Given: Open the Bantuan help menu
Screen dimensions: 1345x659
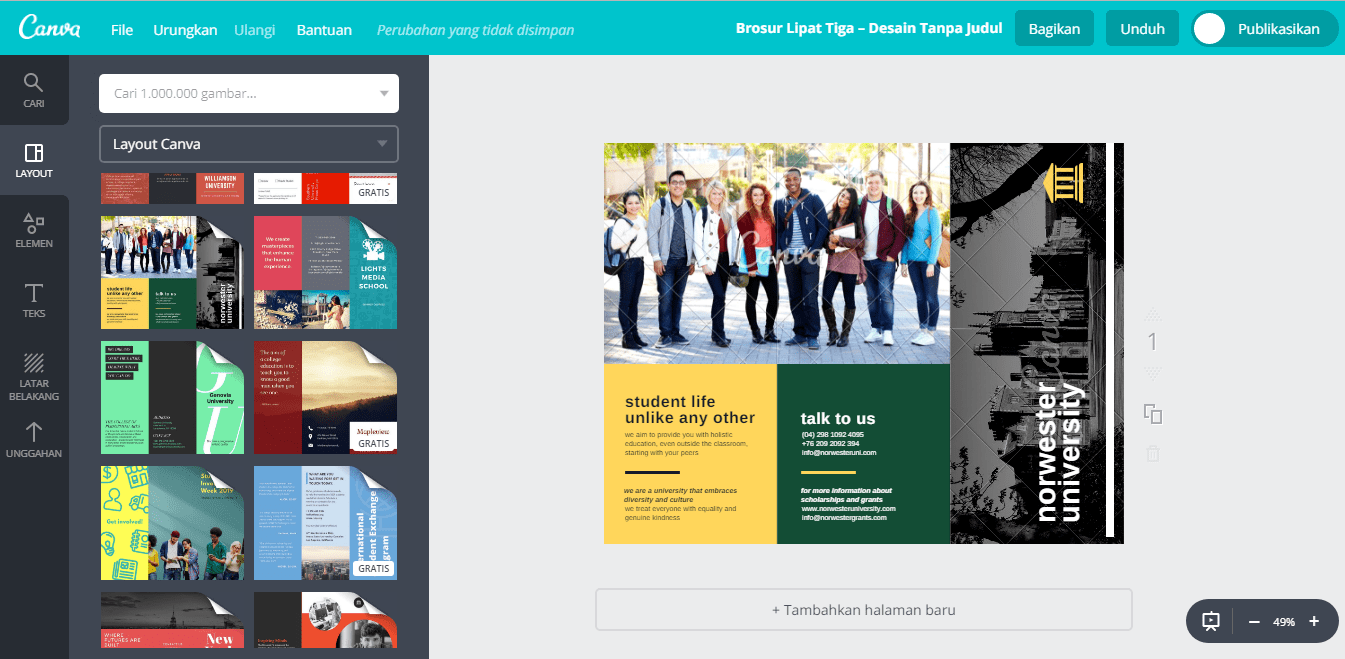Looking at the screenshot, I should [324, 29].
